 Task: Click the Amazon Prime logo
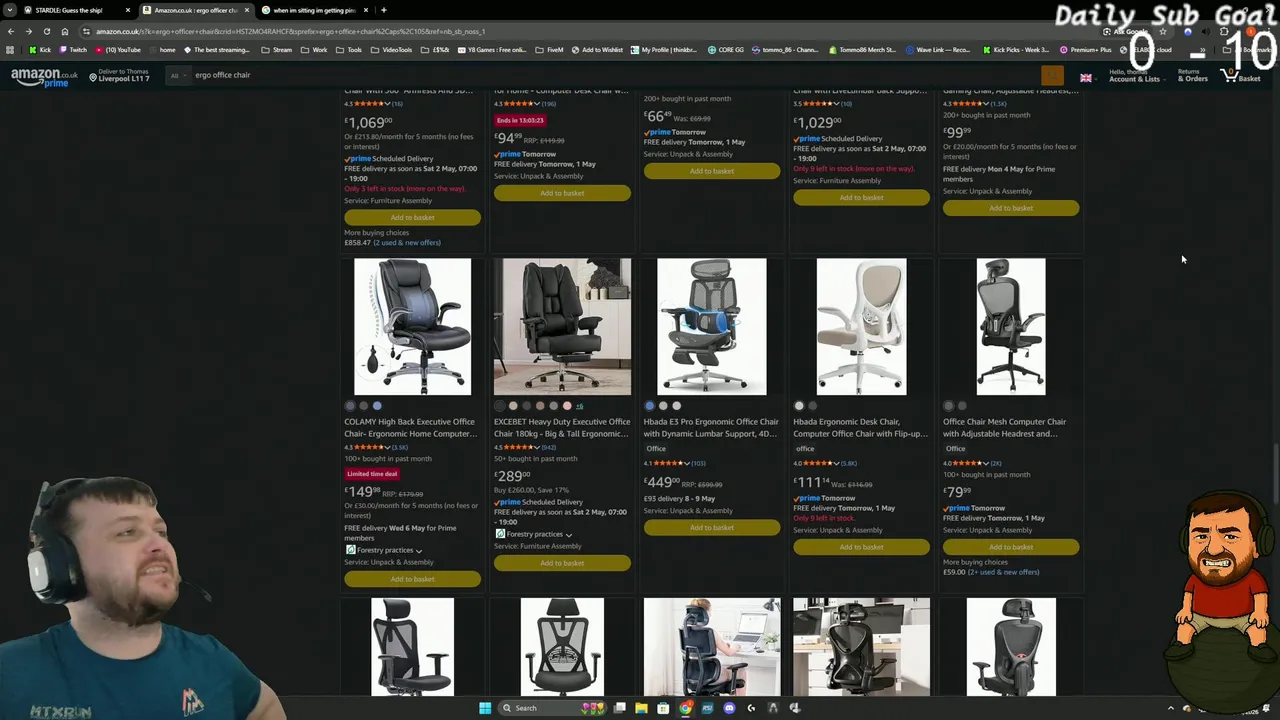pos(44,77)
